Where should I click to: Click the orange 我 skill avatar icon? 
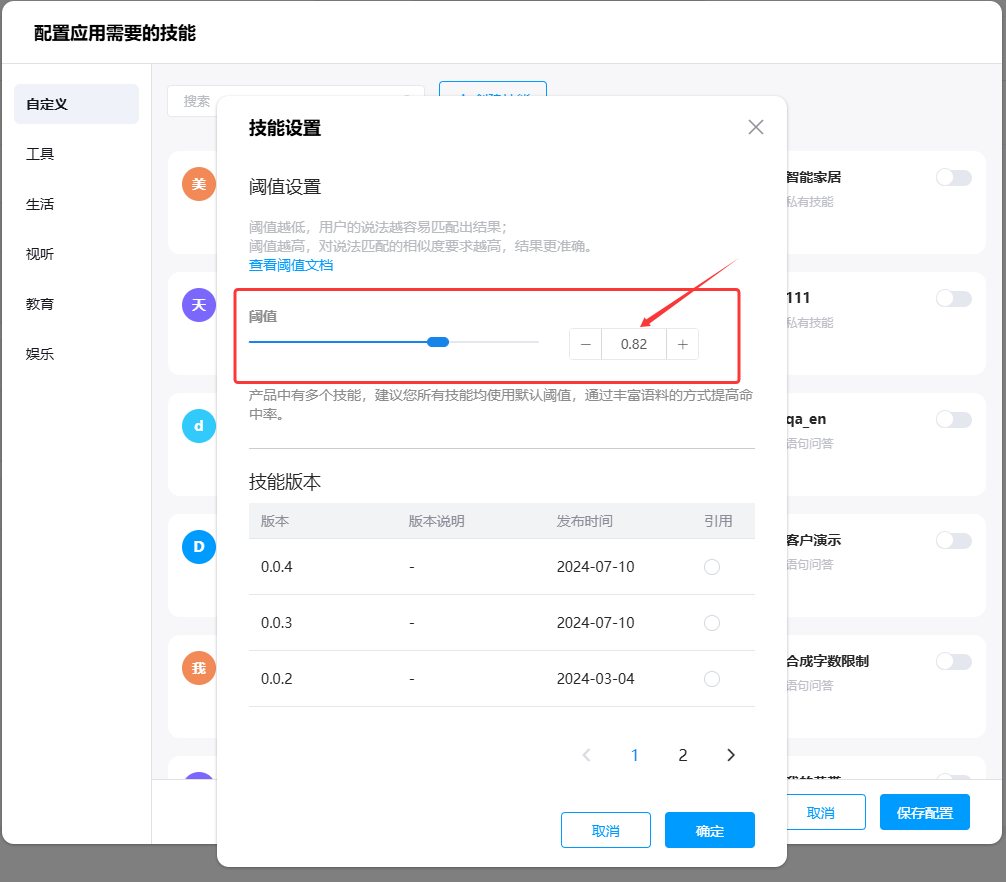coord(198,668)
